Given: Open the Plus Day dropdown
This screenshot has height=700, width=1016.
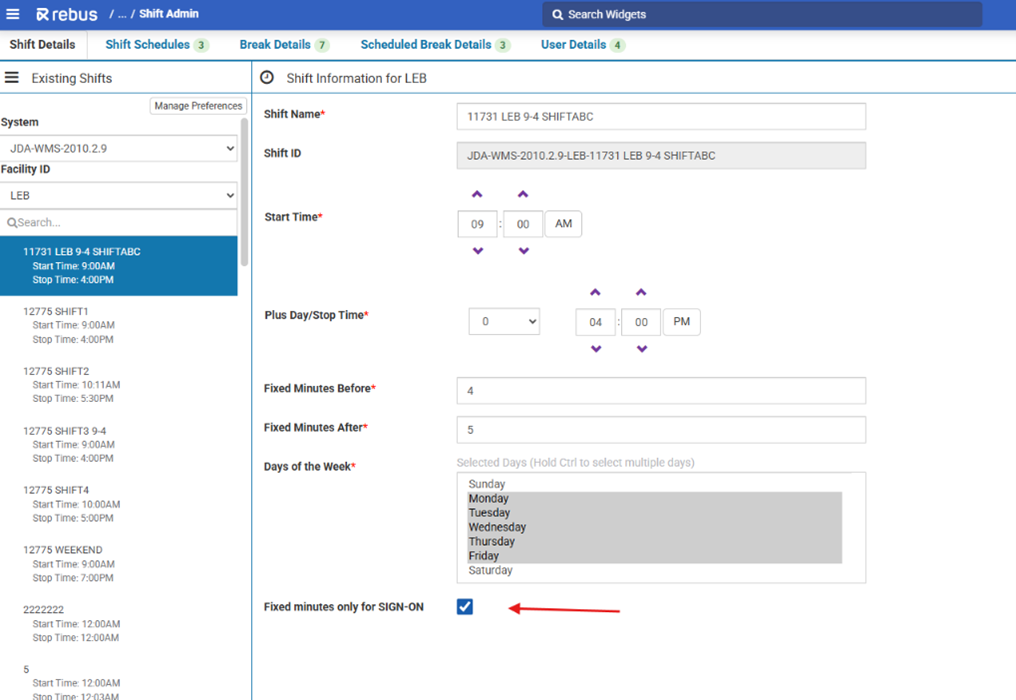Looking at the screenshot, I should pyautogui.click(x=504, y=322).
